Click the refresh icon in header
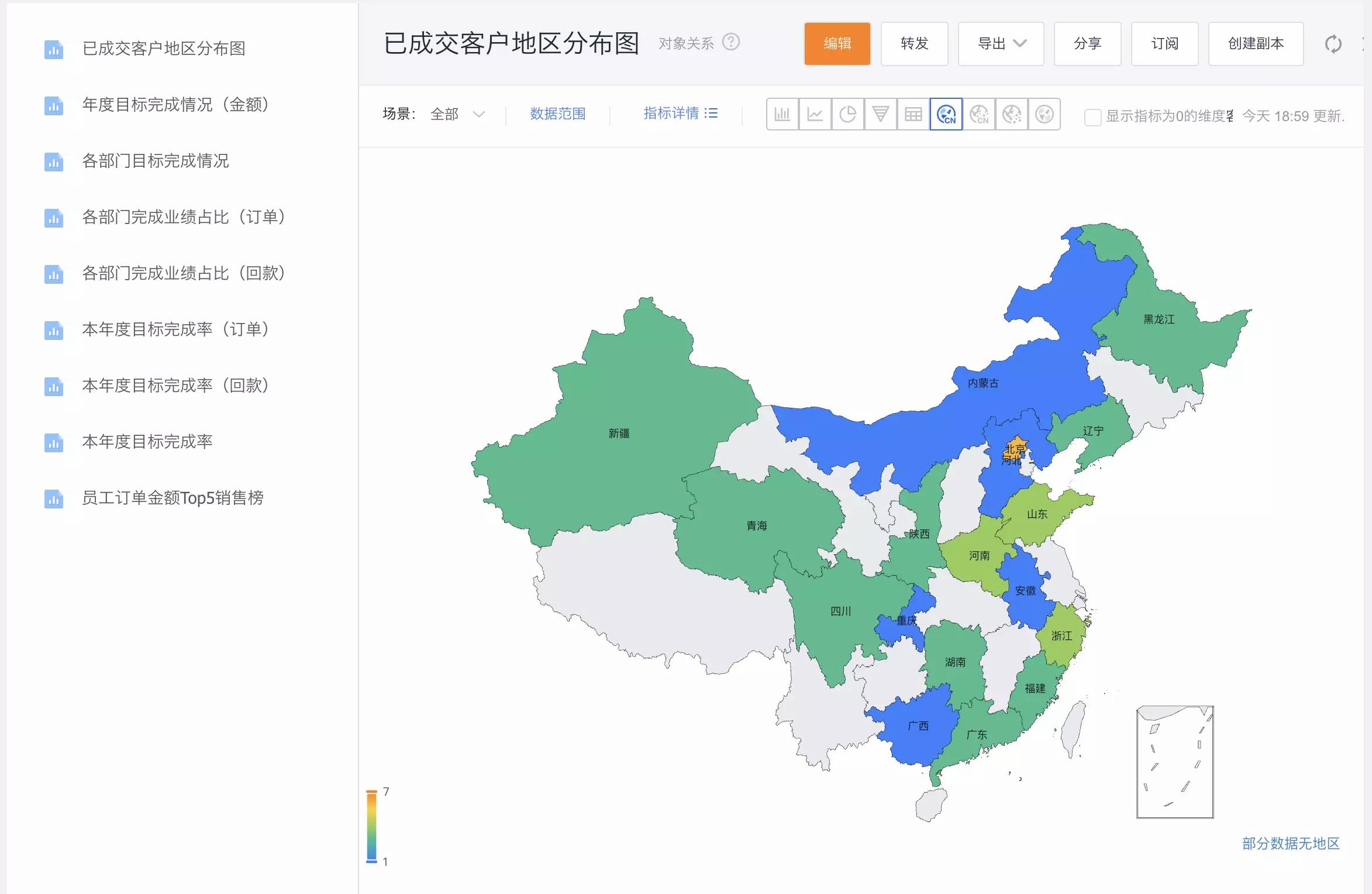Screen dimensions: 1372x894 1333,44
